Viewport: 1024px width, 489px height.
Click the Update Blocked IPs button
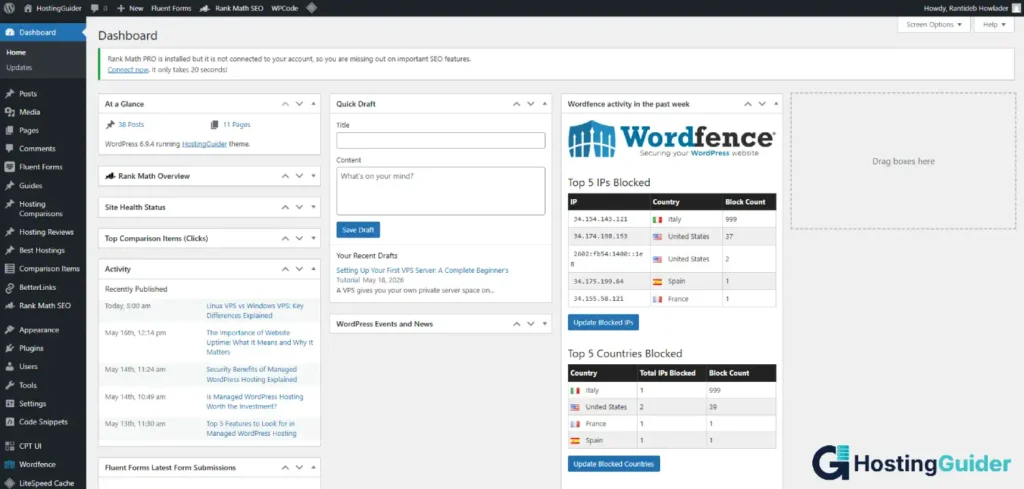coord(603,323)
